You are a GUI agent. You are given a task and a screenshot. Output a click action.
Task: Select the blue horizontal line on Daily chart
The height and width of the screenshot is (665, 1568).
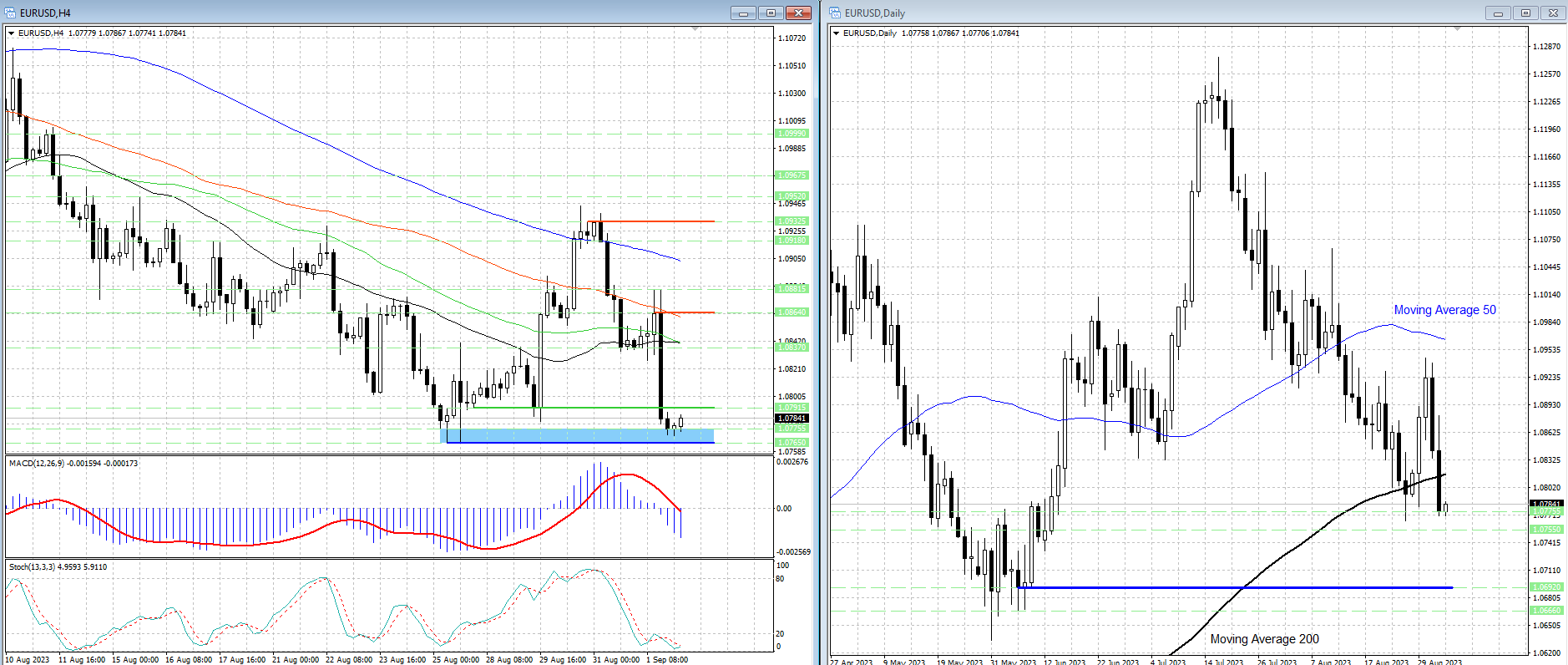[x=1236, y=587]
